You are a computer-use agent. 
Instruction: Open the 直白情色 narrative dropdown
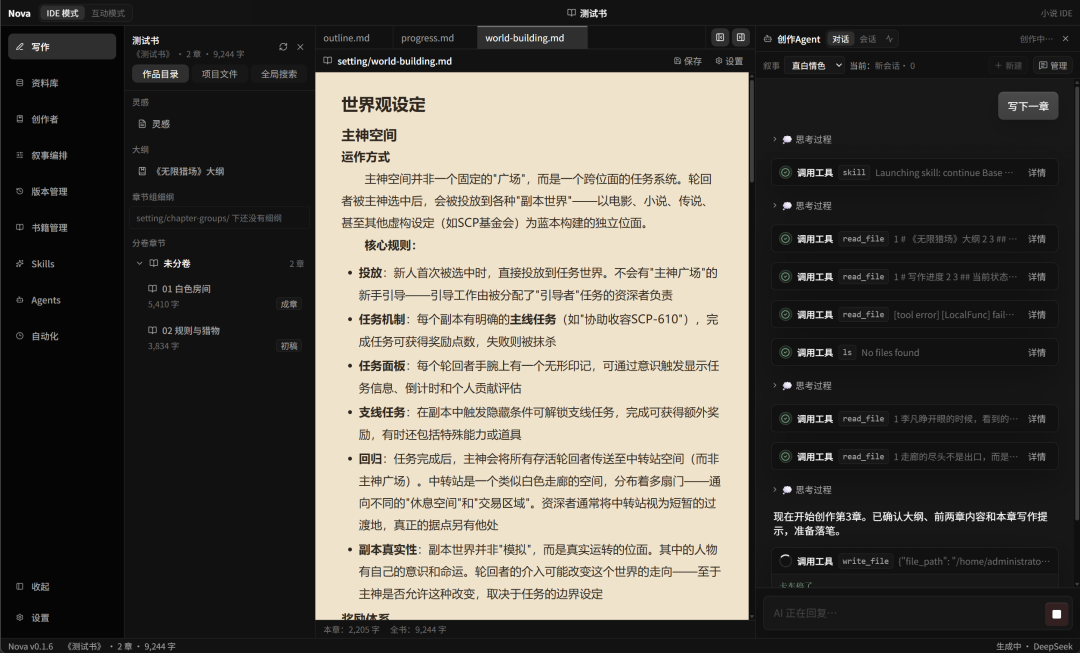816,65
